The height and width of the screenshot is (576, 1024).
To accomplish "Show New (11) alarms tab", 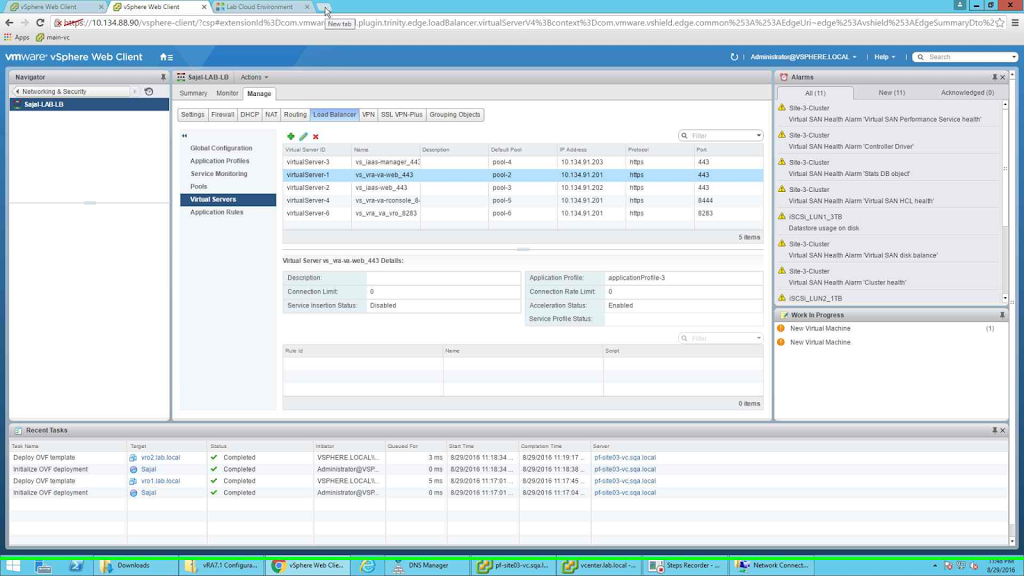I will pyautogui.click(x=891, y=93).
